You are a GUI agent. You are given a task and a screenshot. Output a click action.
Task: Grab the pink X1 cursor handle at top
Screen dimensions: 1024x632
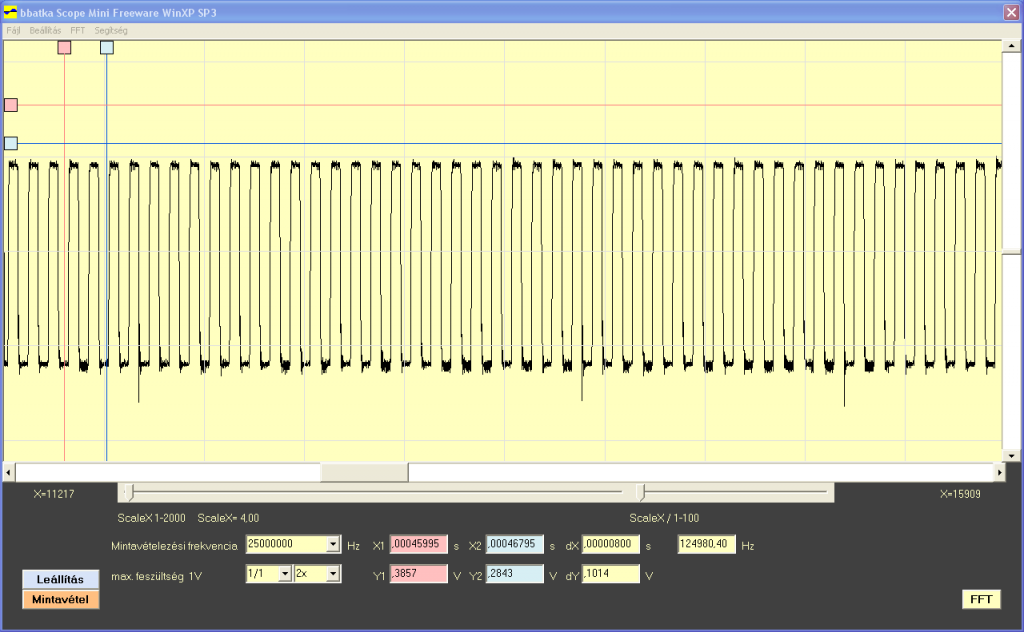coord(64,48)
